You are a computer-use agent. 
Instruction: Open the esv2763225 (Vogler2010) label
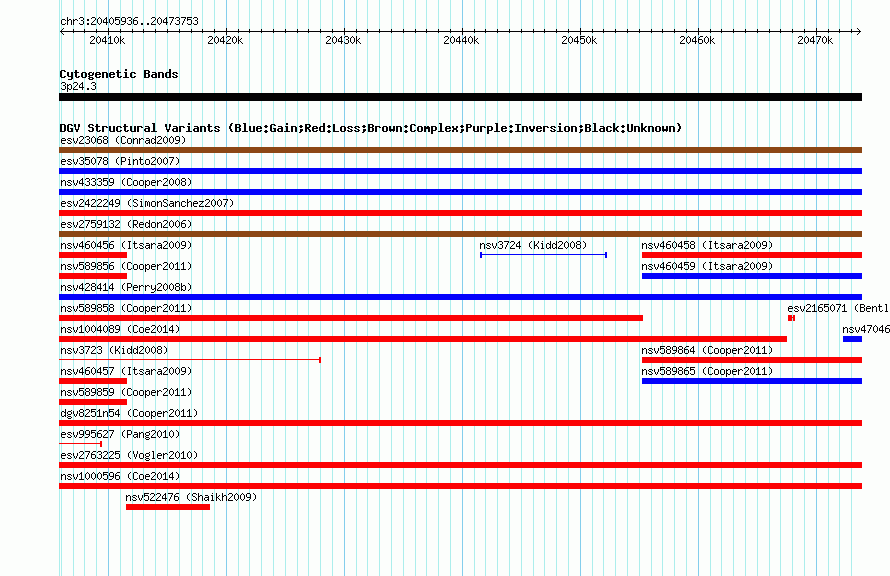tap(129, 455)
